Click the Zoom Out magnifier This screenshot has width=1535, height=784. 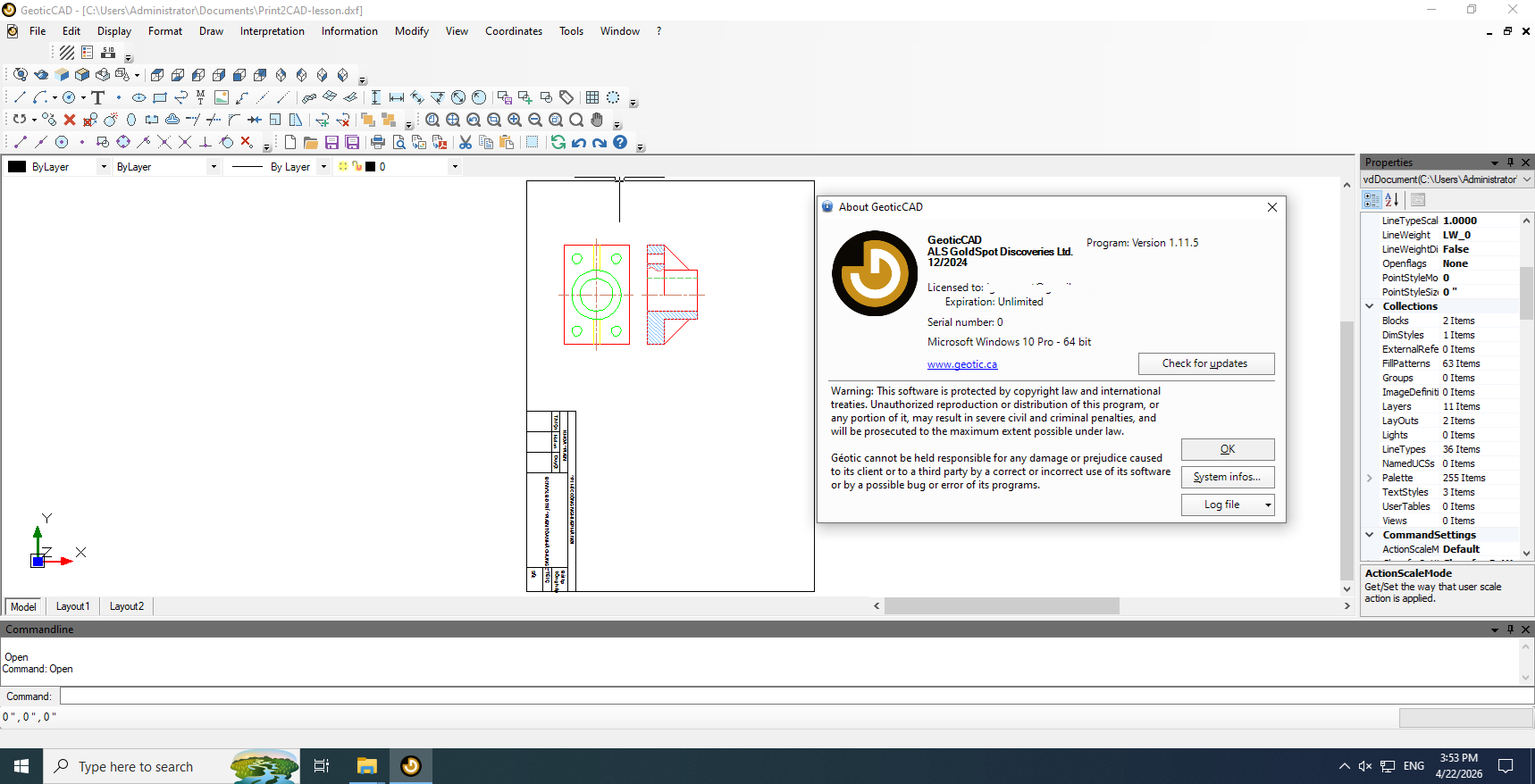[x=535, y=120]
